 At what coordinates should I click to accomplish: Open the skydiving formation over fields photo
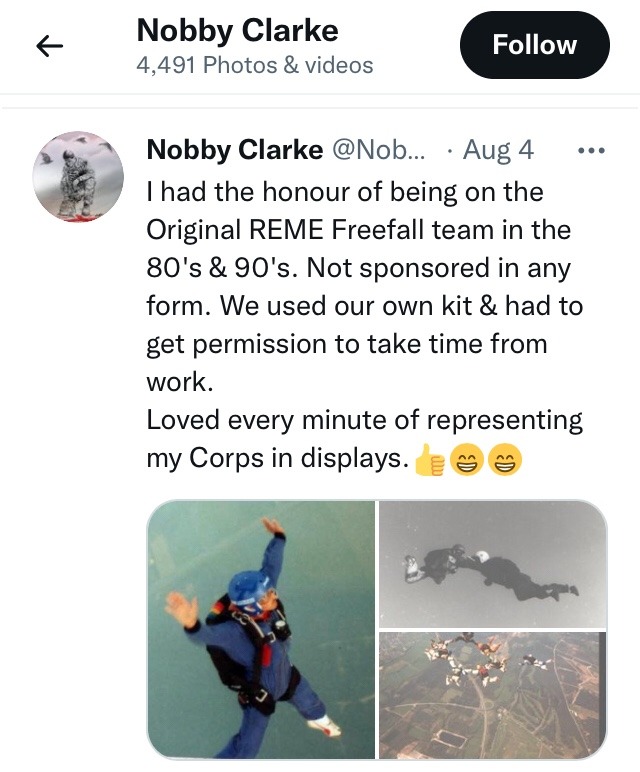[493, 693]
